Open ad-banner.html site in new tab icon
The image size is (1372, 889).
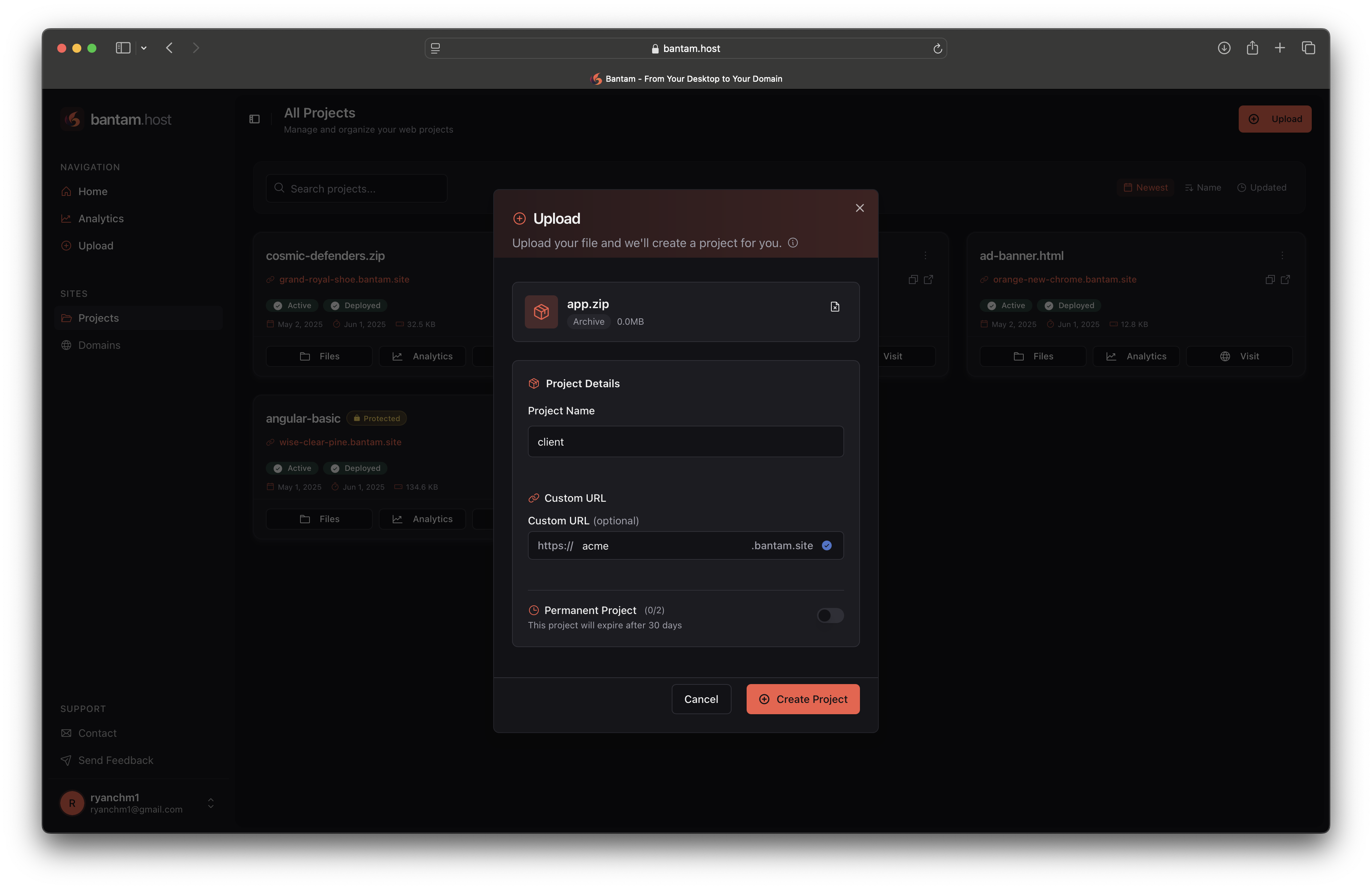[x=1285, y=280]
